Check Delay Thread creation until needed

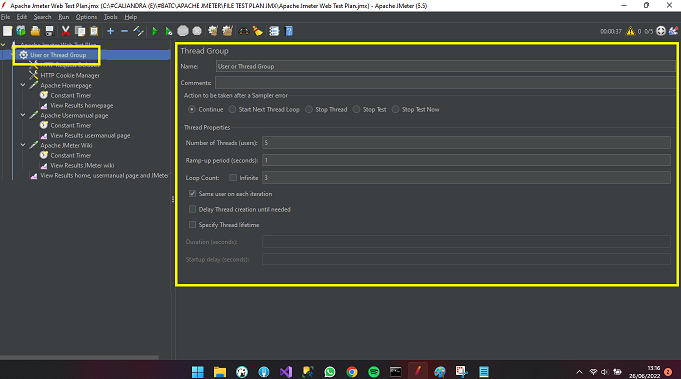[x=192, y=209]
